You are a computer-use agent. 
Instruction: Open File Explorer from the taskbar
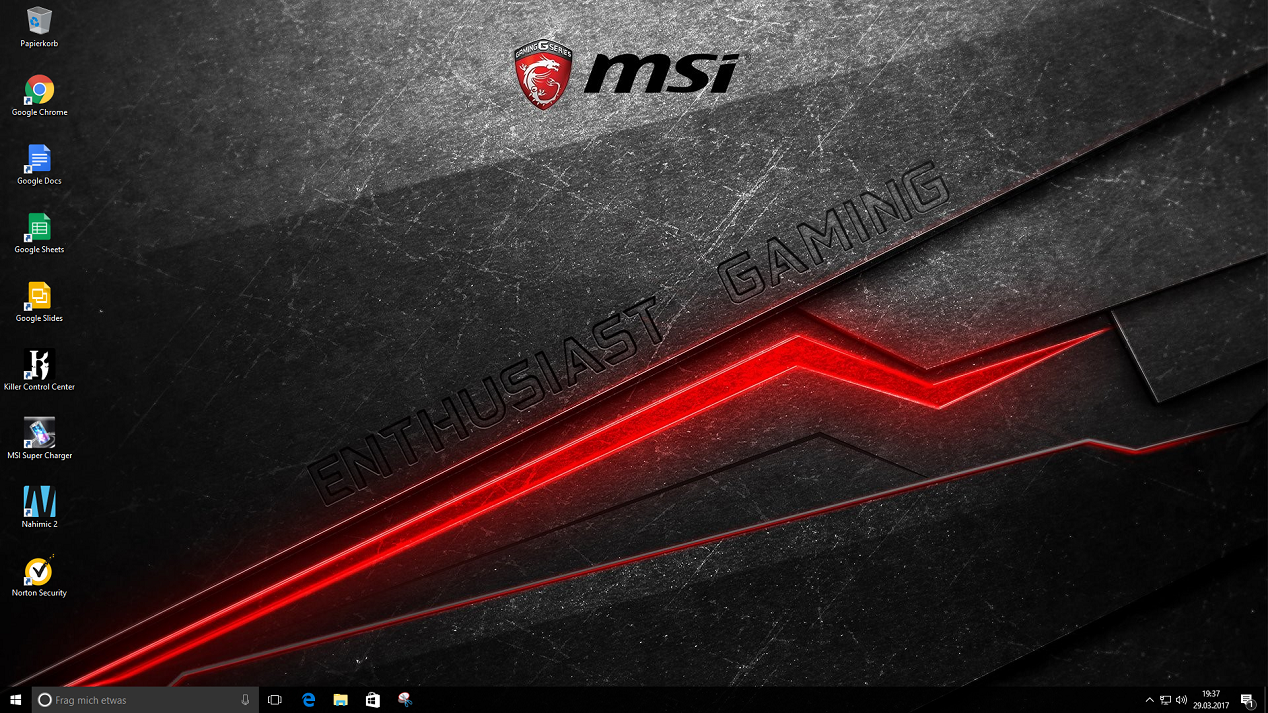tap(340, 700)
